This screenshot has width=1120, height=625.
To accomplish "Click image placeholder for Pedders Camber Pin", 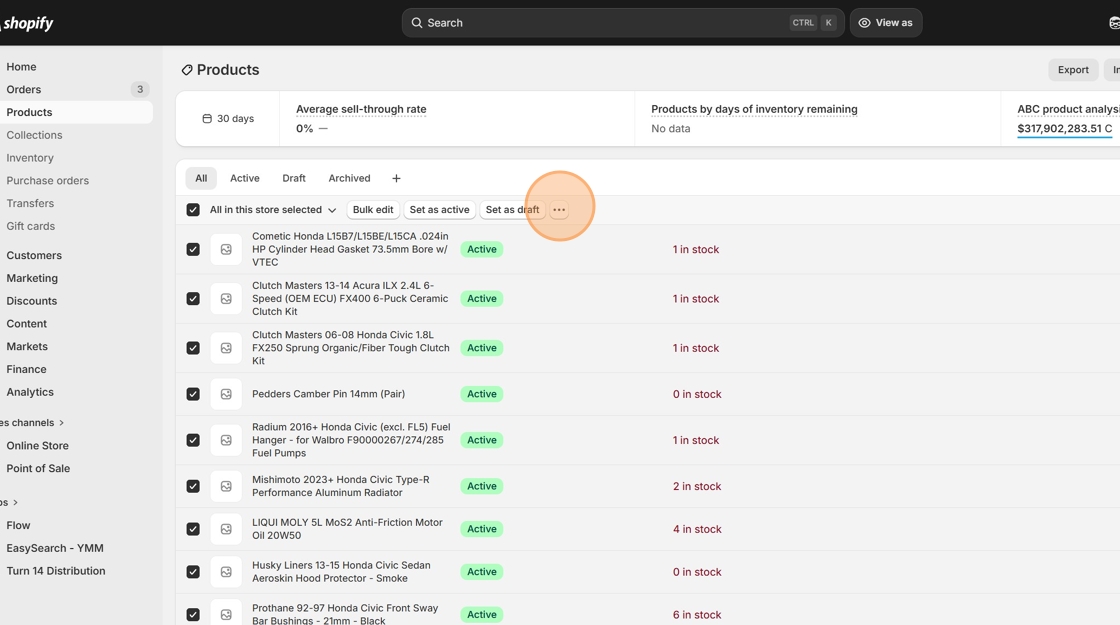I will coord(226,394).
